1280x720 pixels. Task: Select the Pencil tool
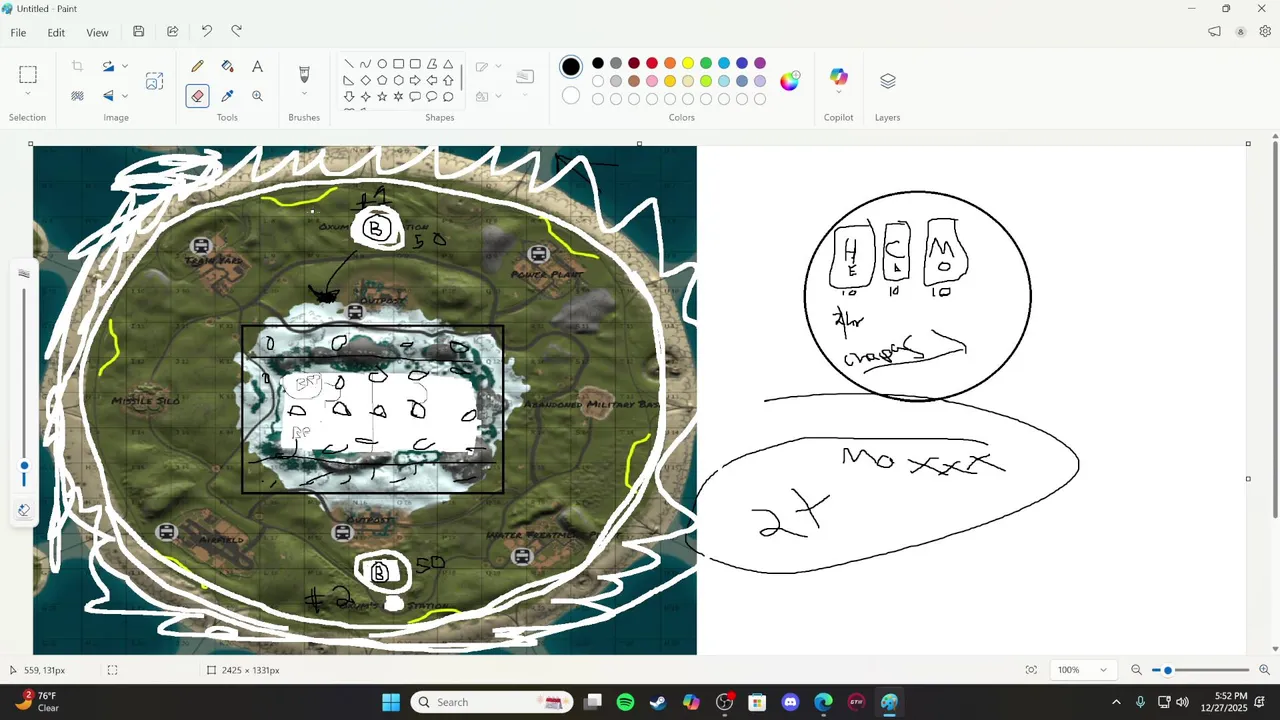197,66
